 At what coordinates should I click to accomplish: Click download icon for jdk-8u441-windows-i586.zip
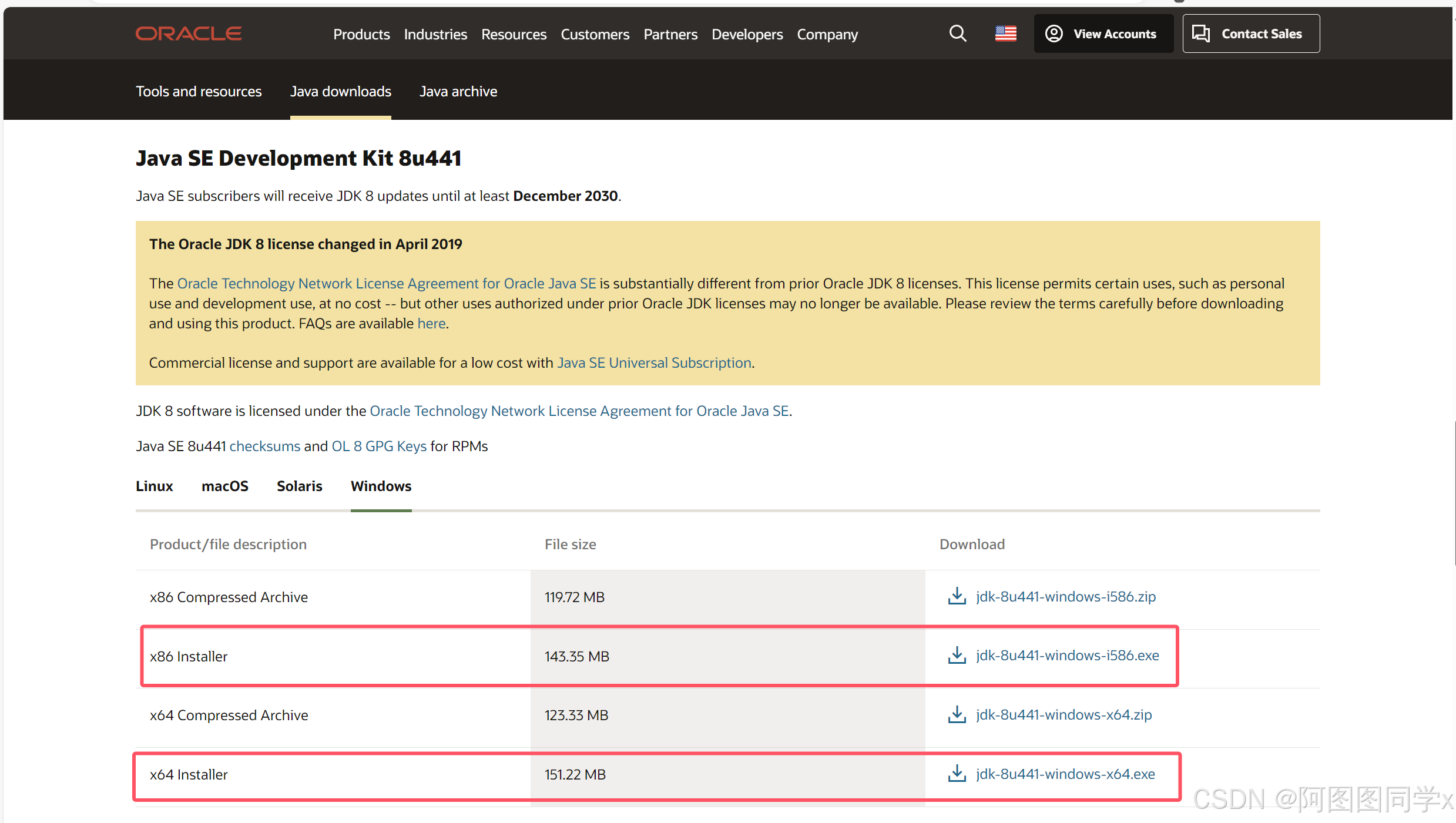coord(957,596)
